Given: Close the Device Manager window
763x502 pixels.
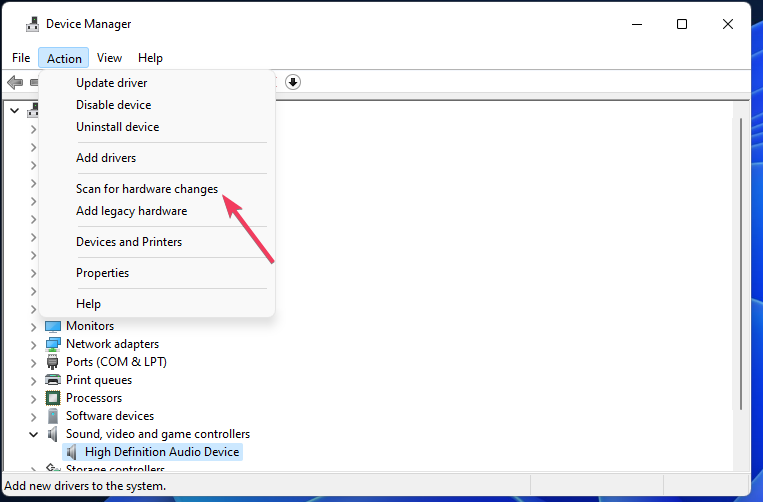Looking at the screenshot, I should (727, 24).
